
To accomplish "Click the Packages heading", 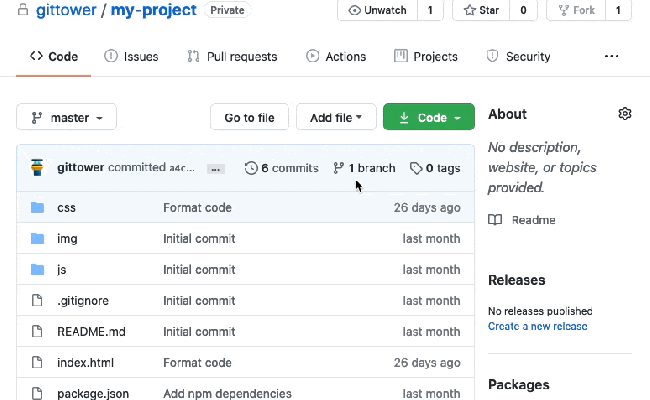I will [519, 385].
